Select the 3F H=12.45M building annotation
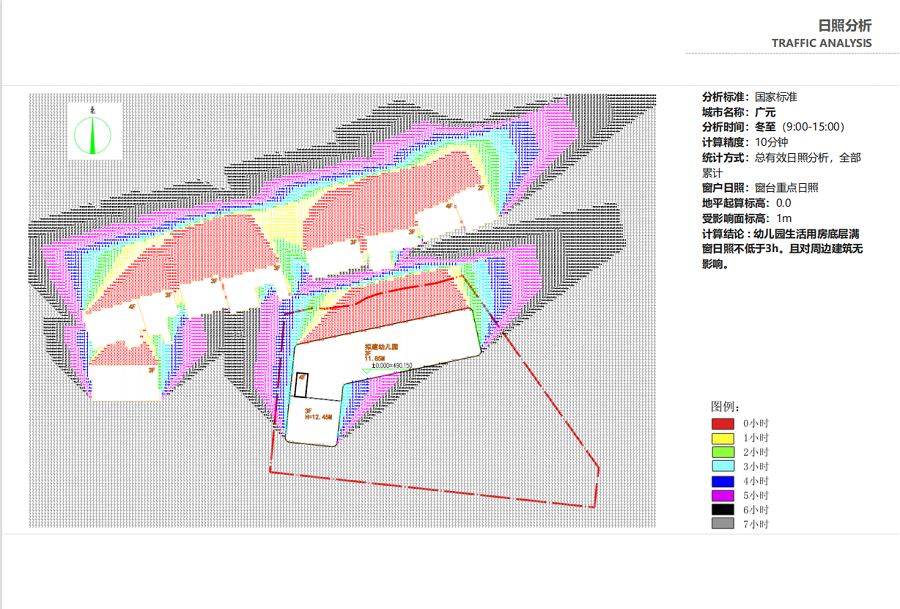Image resolution: width=900 pixels, height=609 pixels. pos(317,415)
